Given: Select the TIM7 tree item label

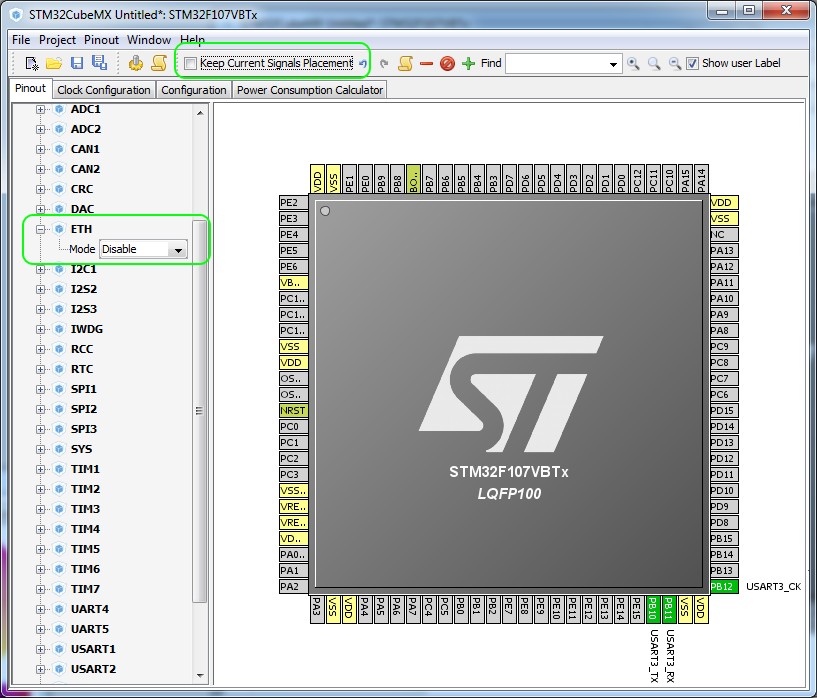Looking at the screenshot, I should coord(85,589).
